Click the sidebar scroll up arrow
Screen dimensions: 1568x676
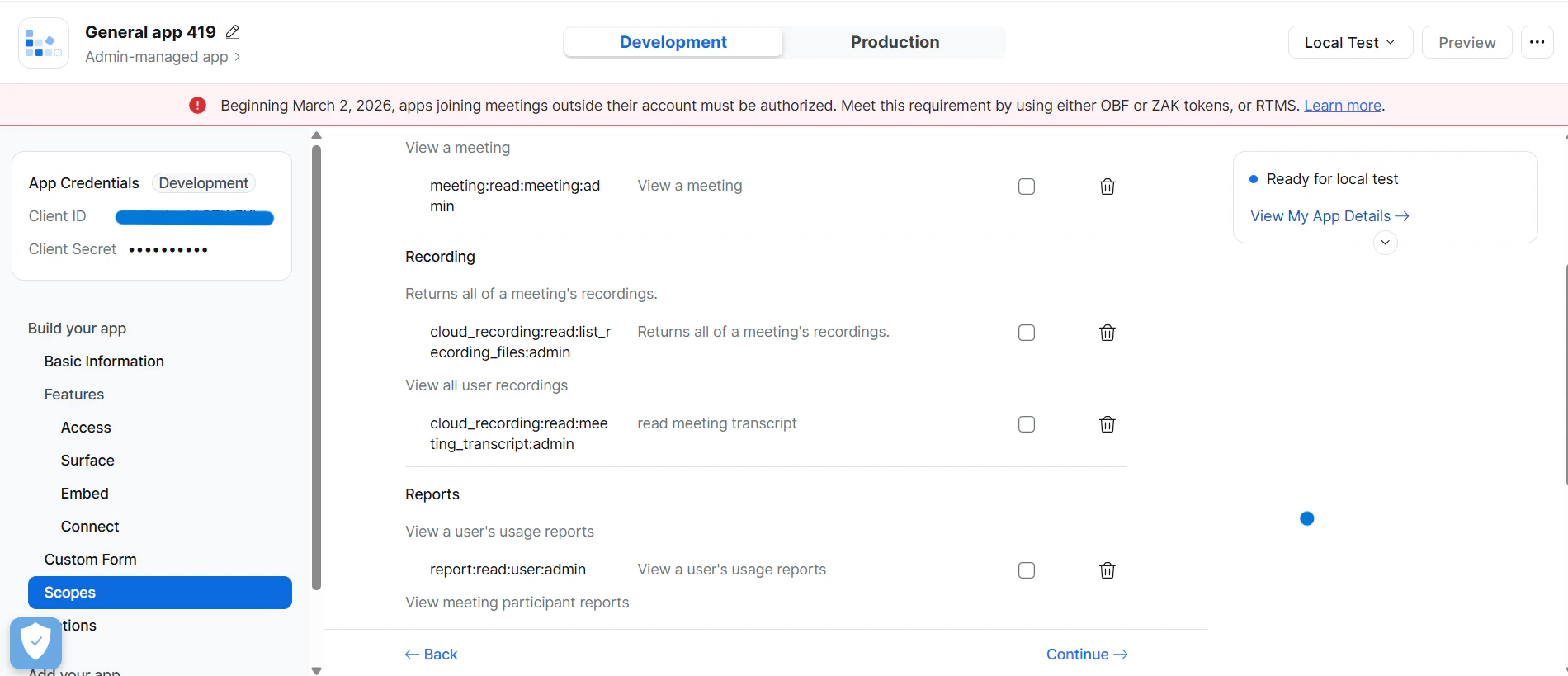pyautogui.click(x=316, y=135)
